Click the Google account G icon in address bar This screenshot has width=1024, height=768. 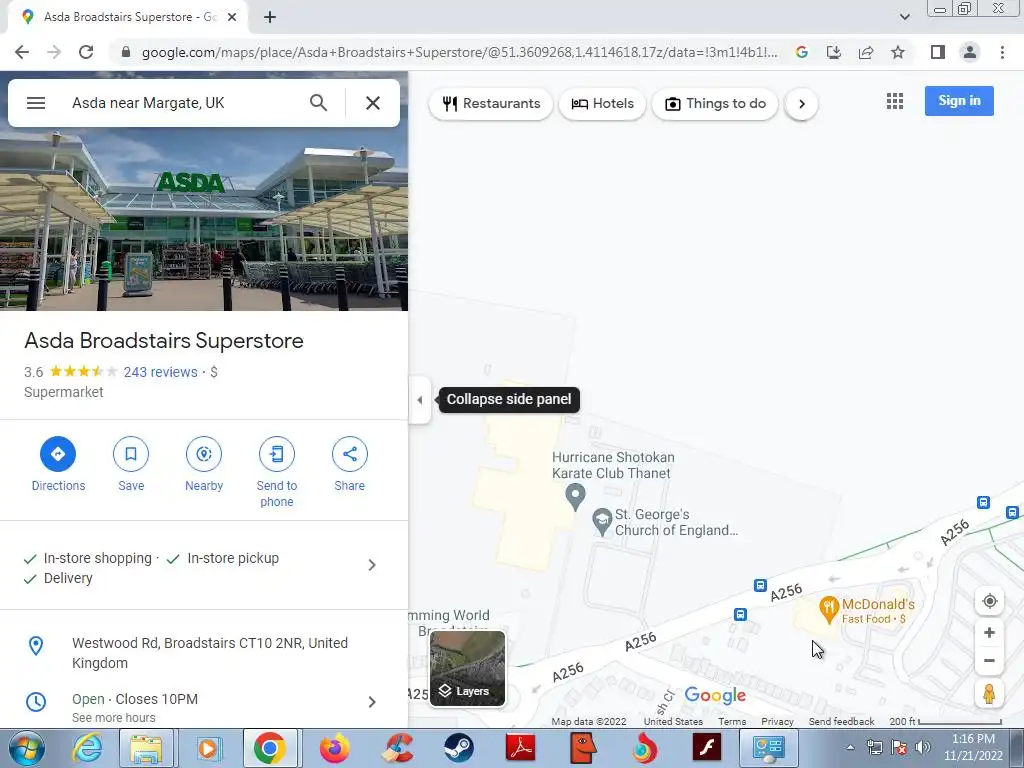tap(802, 52)
